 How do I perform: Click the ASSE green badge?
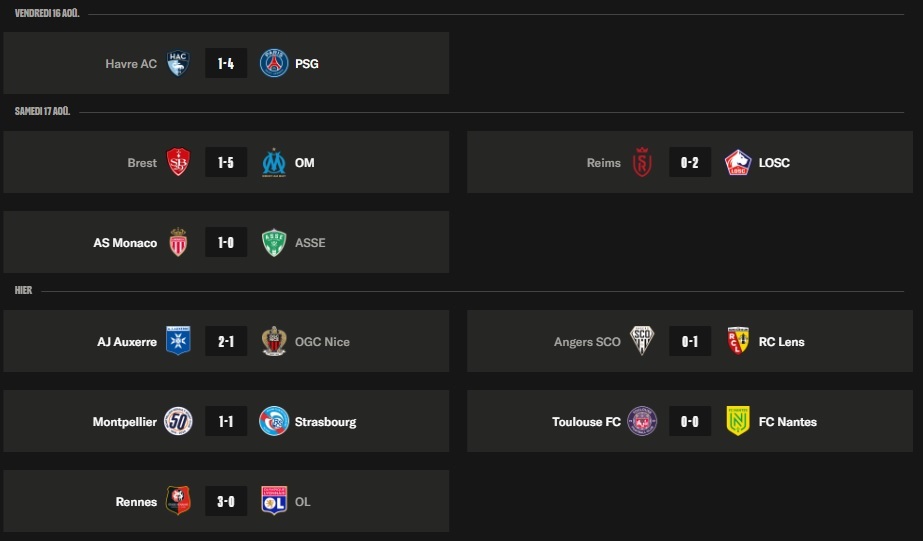(x=274, y=243)
